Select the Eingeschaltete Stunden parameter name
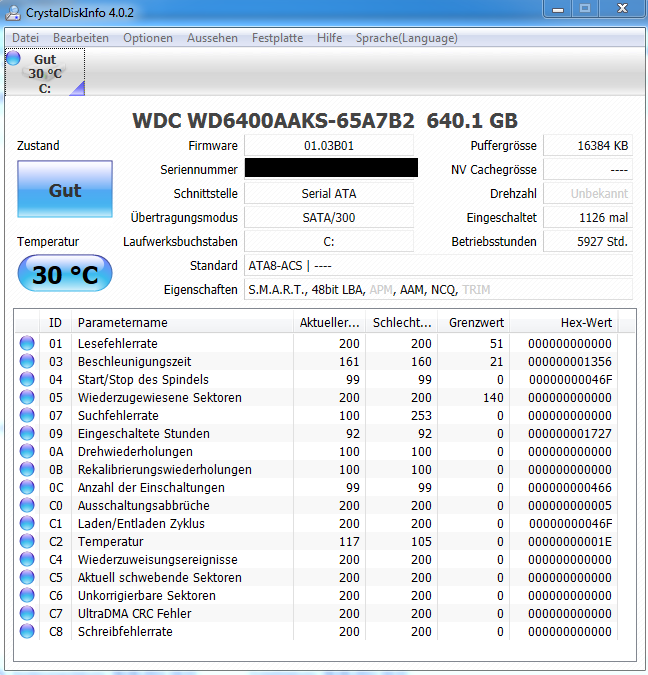Viewport: 648px width, 675px height. click(144, 433)
